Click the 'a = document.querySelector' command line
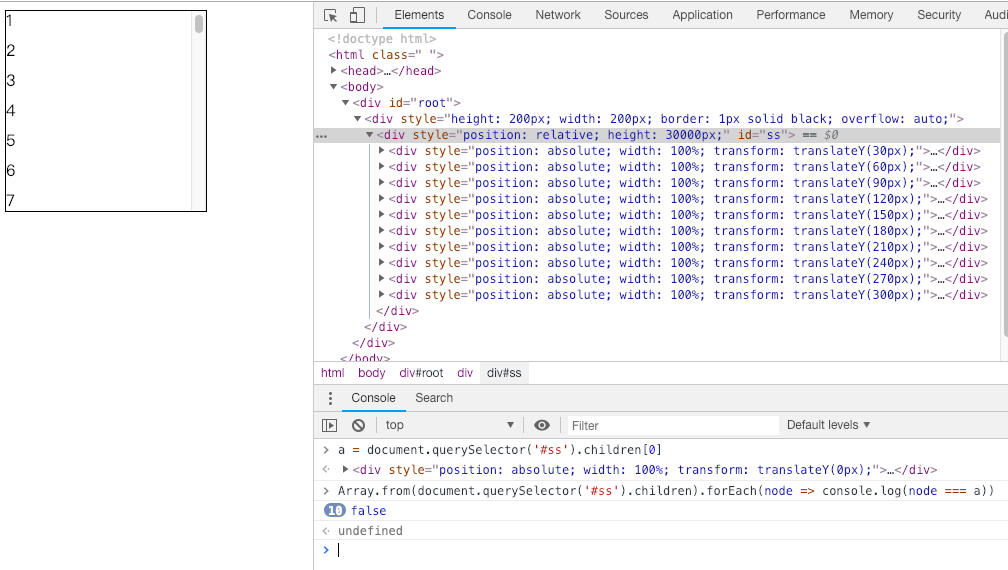The image size is (1008, 570). click(x=500, y=450)
